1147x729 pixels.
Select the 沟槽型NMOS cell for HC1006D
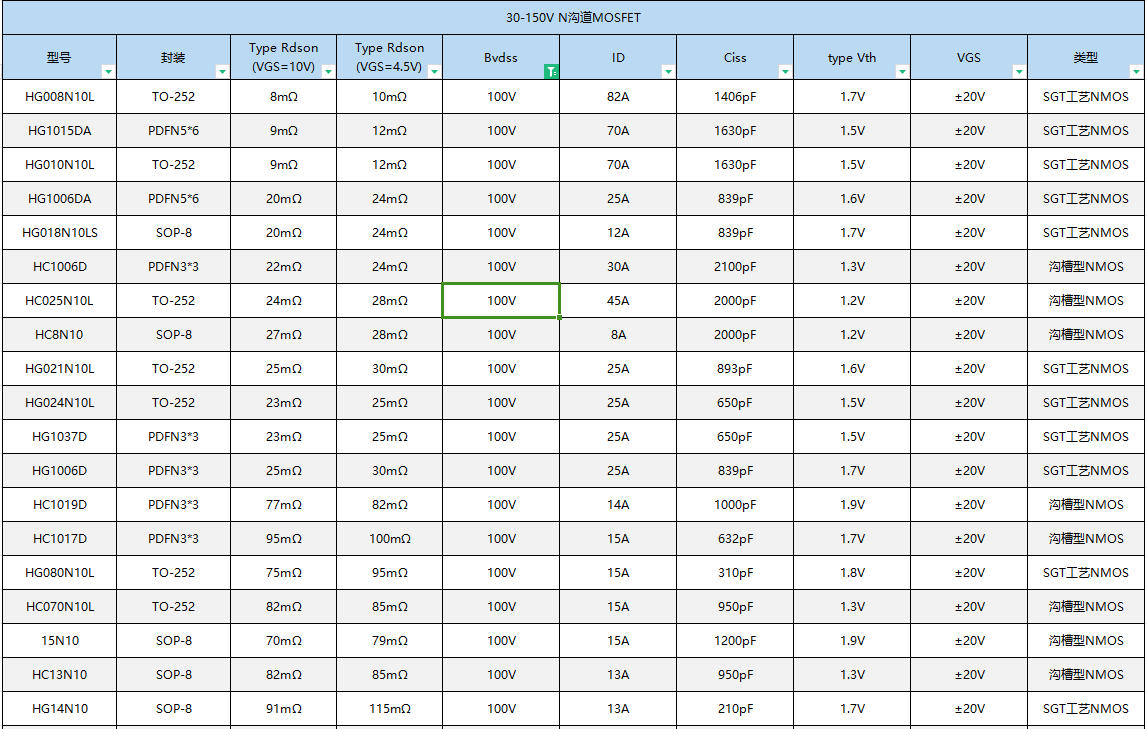tap(1086, 266)
